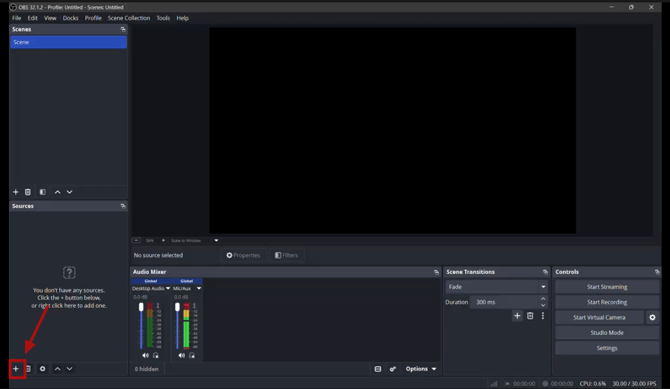This screenshot has width=670, height=389.
Task: Adjust the Desktop Audio volume slider
Action: coord(141,325)
